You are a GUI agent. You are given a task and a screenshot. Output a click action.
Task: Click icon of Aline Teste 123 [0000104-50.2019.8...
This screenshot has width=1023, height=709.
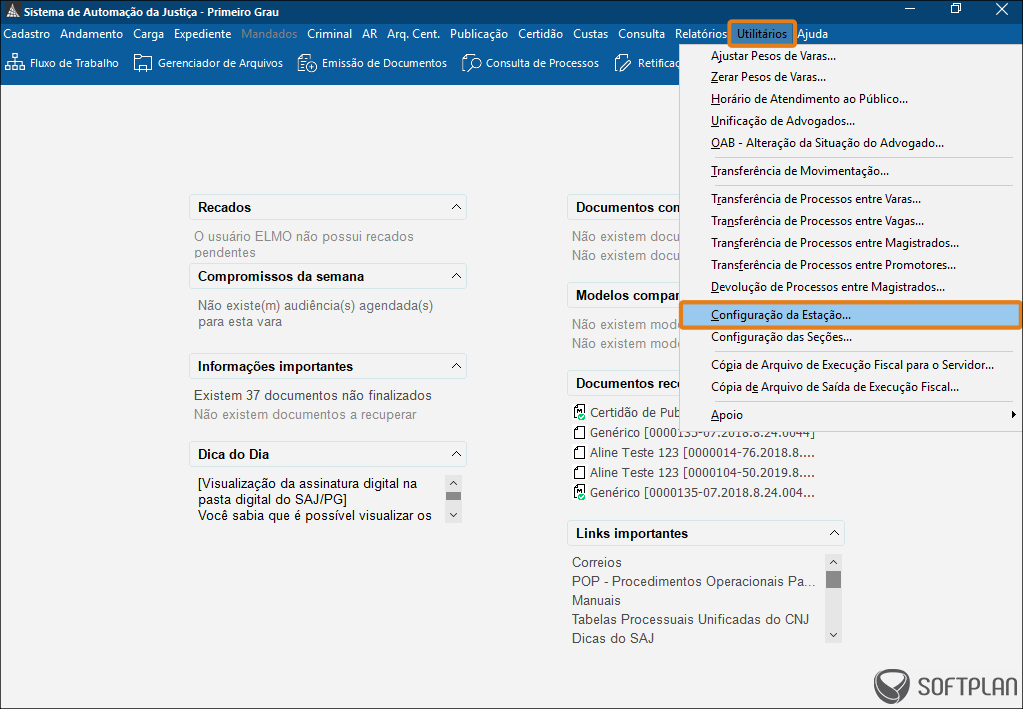pyautogui.click(x=579, y=472)
